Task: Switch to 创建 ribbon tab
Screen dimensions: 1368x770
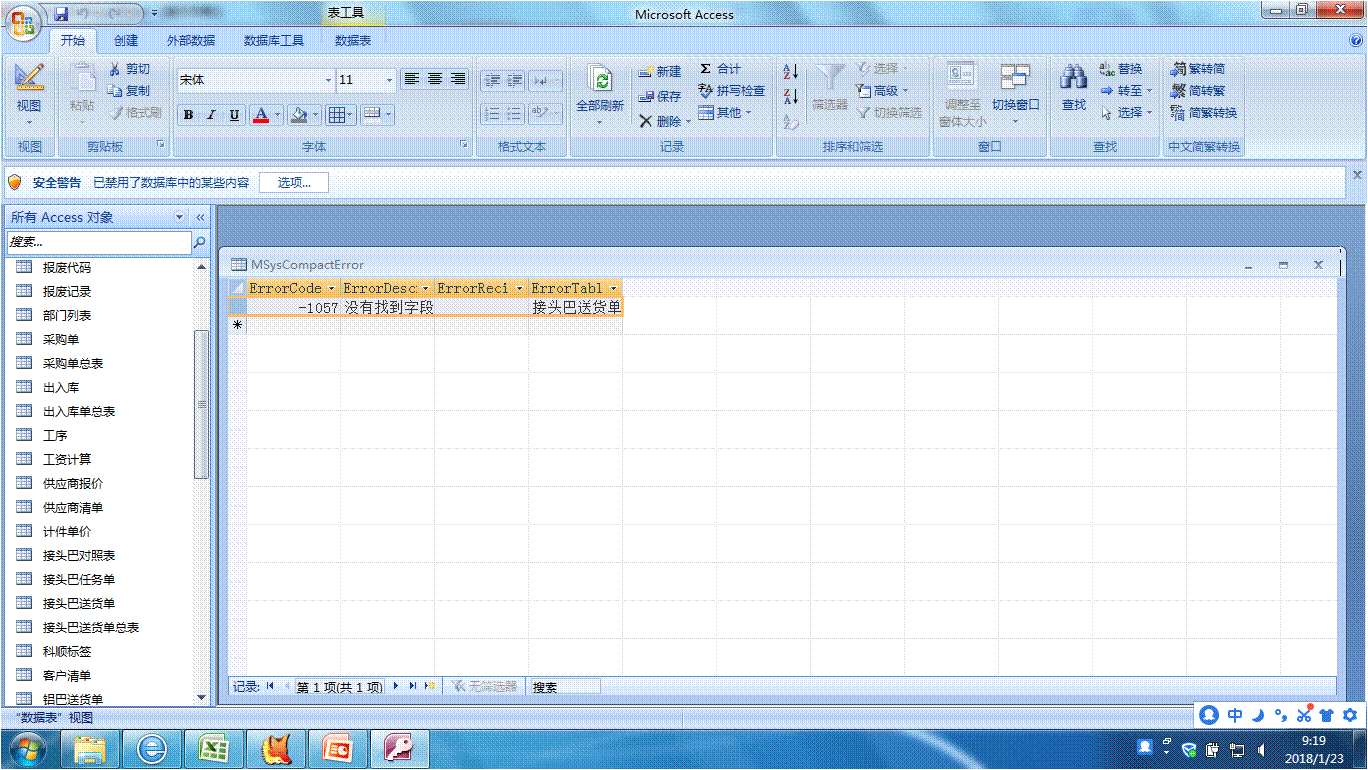Action: pos(126,41)
